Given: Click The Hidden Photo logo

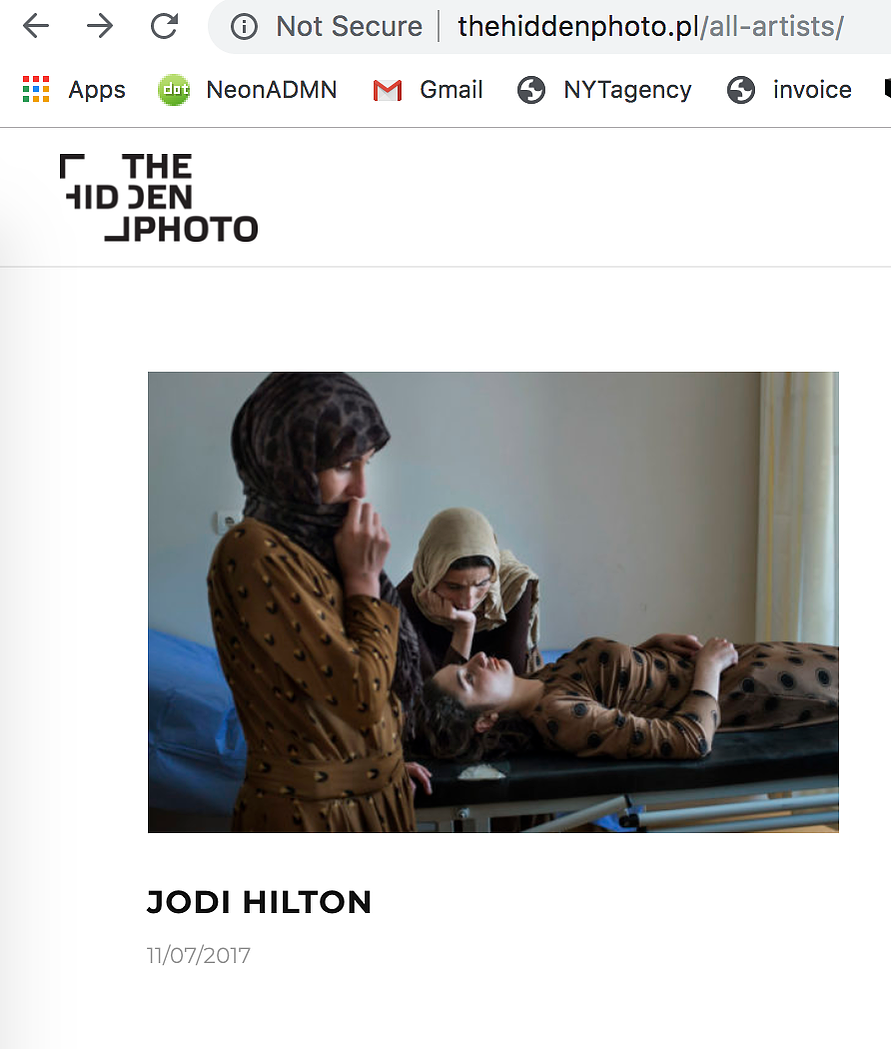Looking at the screenshot, I should [159, 197].
